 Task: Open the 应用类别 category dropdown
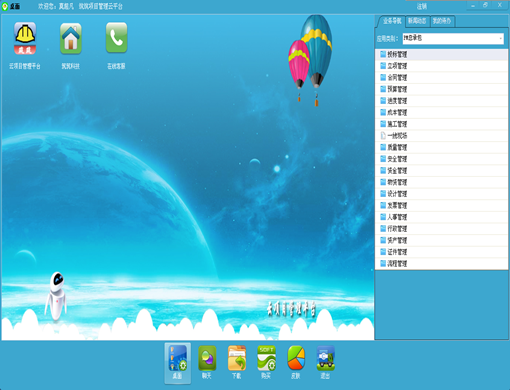pyautogui.click(x=453, y=39)
